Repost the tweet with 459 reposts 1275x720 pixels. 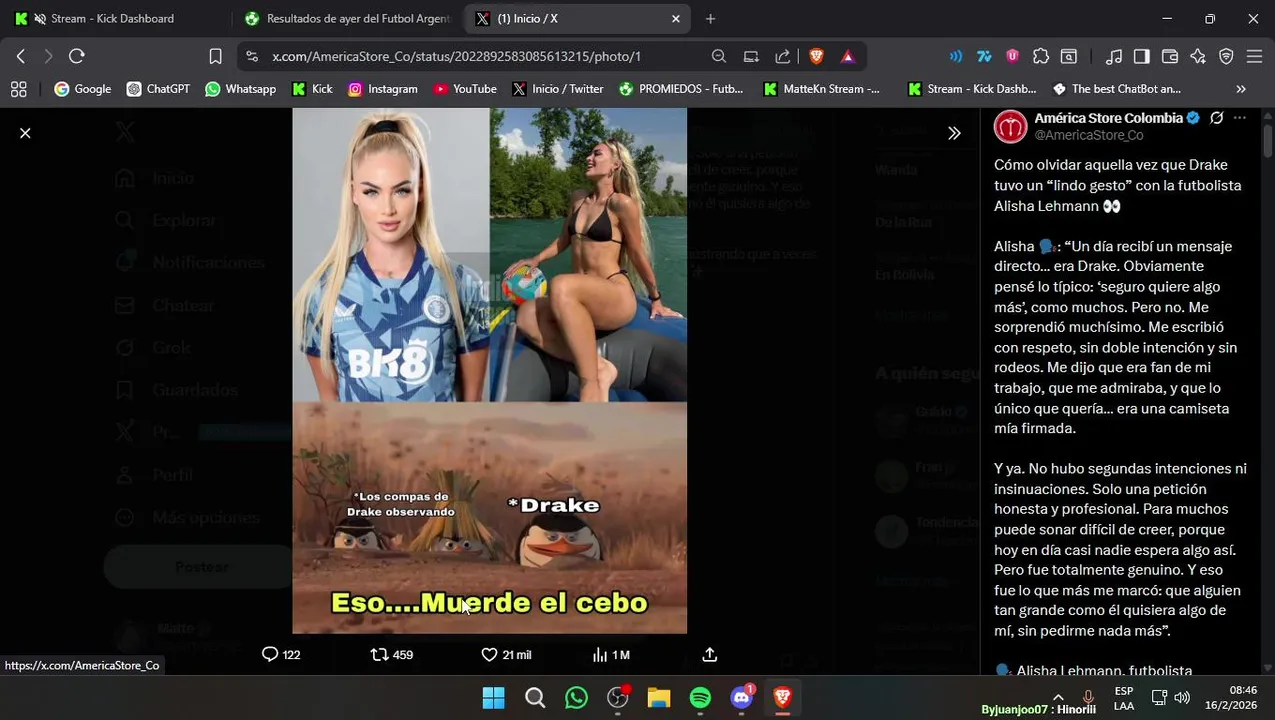(392, 654)
